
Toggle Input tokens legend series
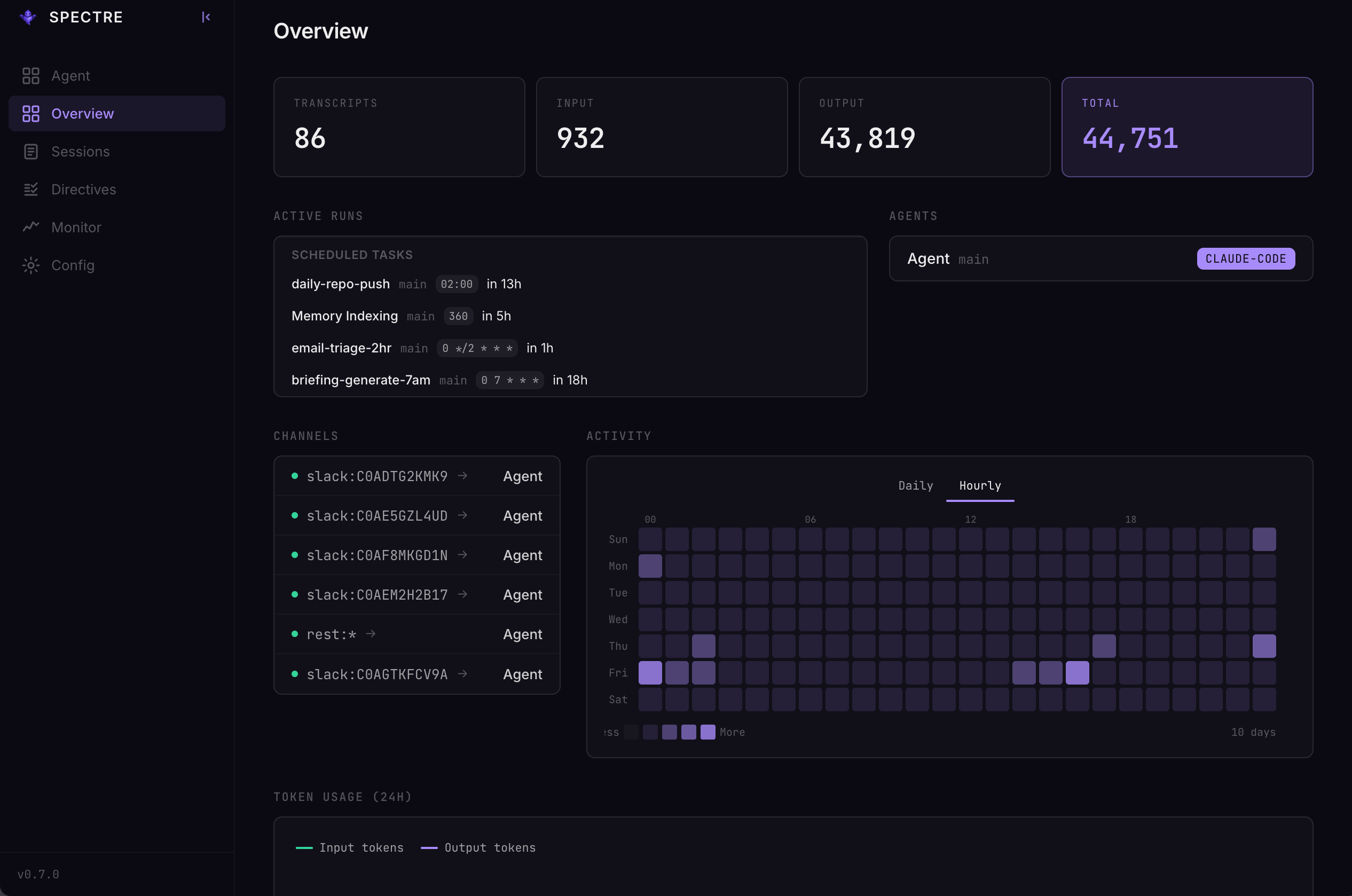pos(350,847)
